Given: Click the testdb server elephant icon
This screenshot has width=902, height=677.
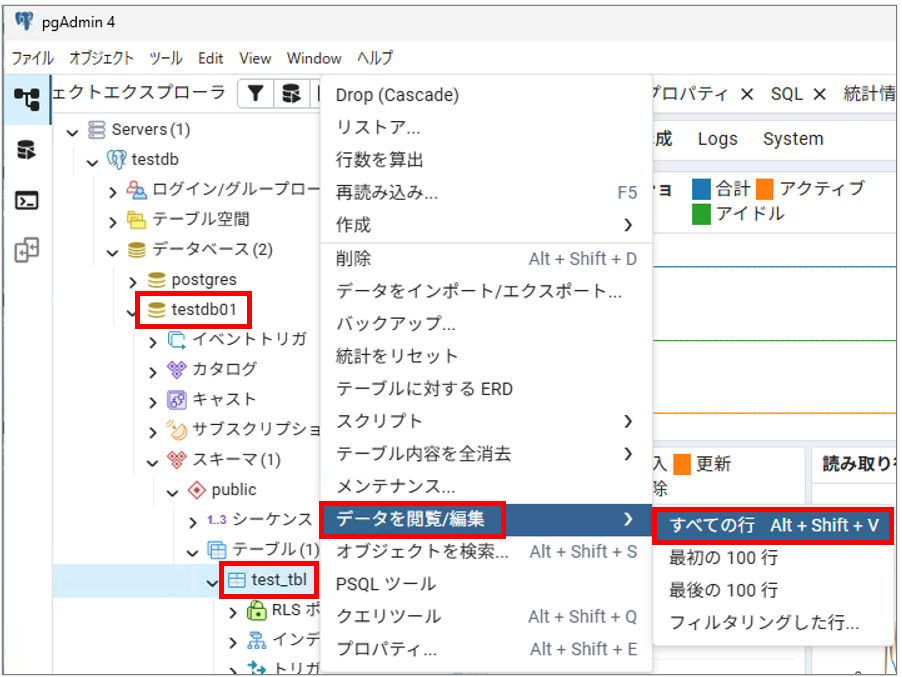Looking at the screenshot, I should click(117, 159).
